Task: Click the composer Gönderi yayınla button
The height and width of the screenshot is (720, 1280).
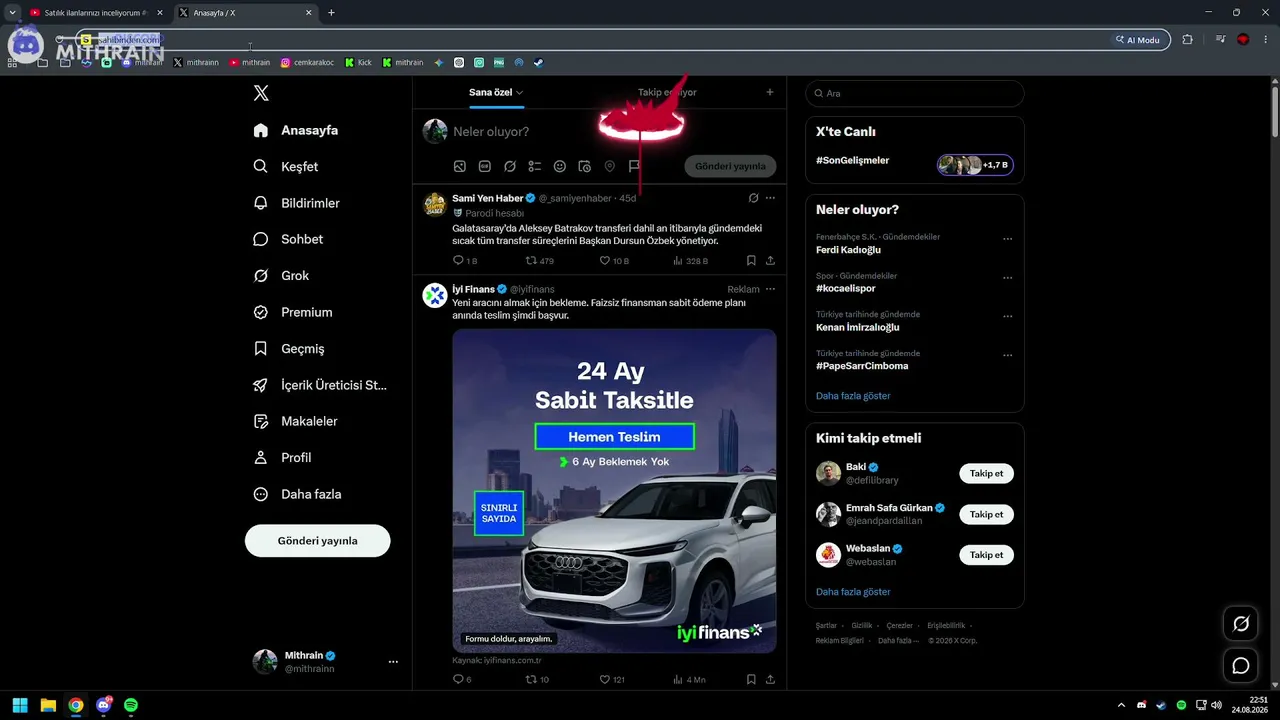Action: [x=730, y=166]
